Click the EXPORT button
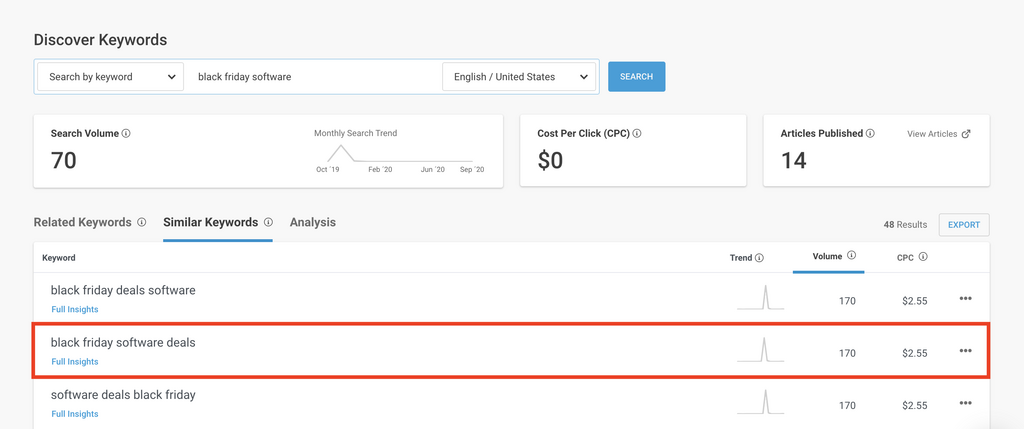Screen dimensions: 1024x429 pos(963,225)
